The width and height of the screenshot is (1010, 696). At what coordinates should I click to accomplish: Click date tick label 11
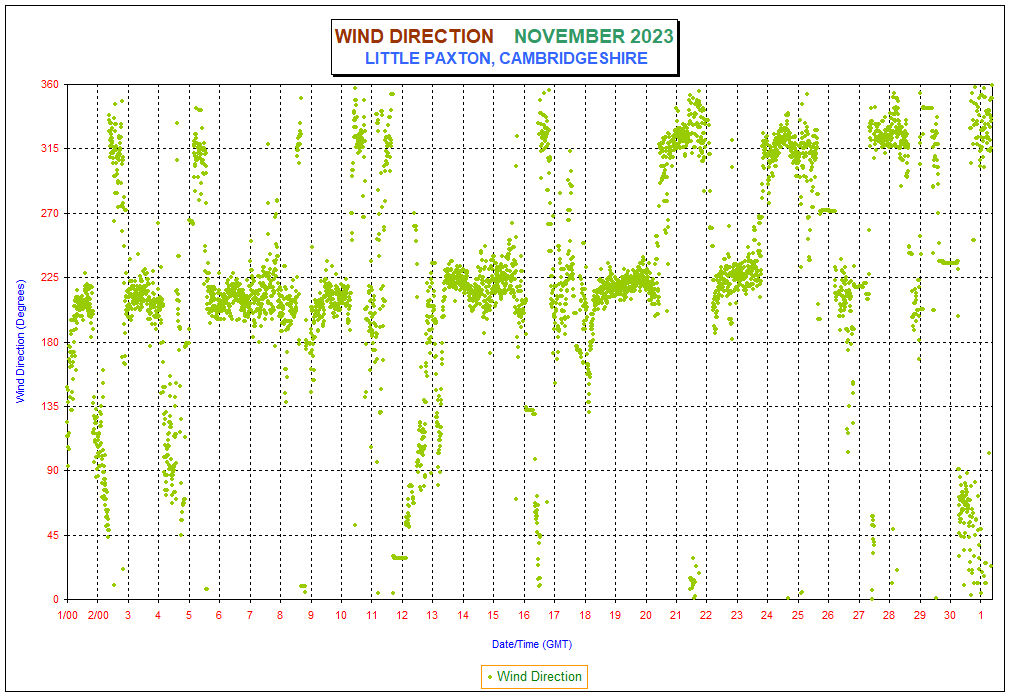372,615
